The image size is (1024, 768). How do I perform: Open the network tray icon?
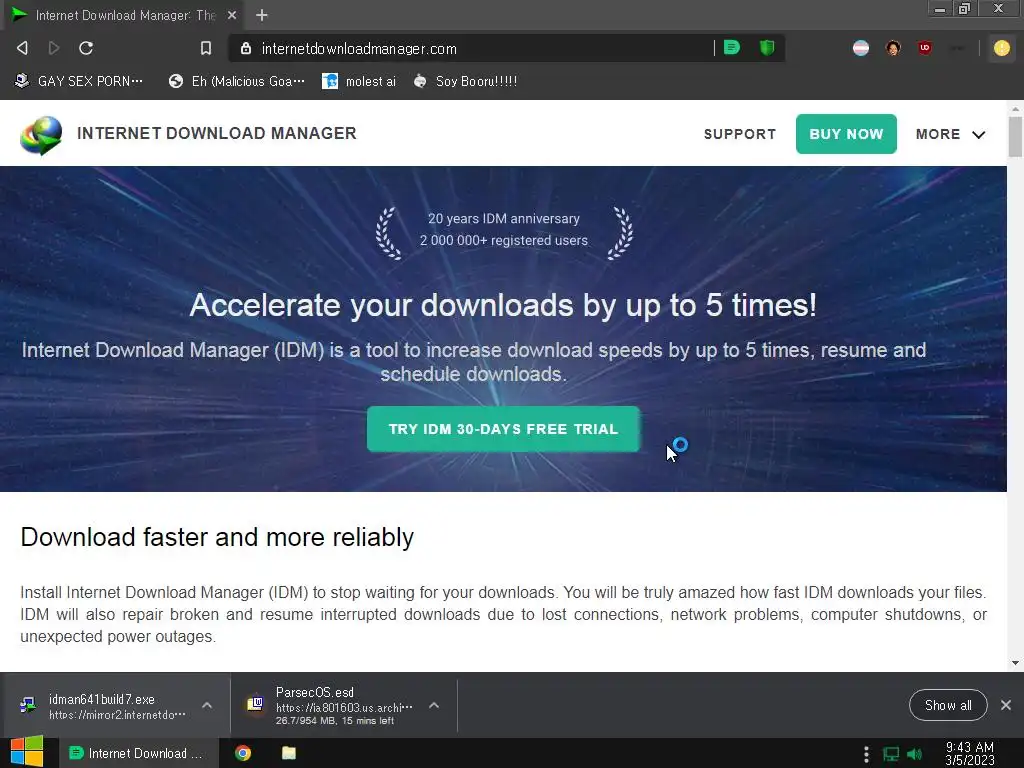[x=891, y=754]
